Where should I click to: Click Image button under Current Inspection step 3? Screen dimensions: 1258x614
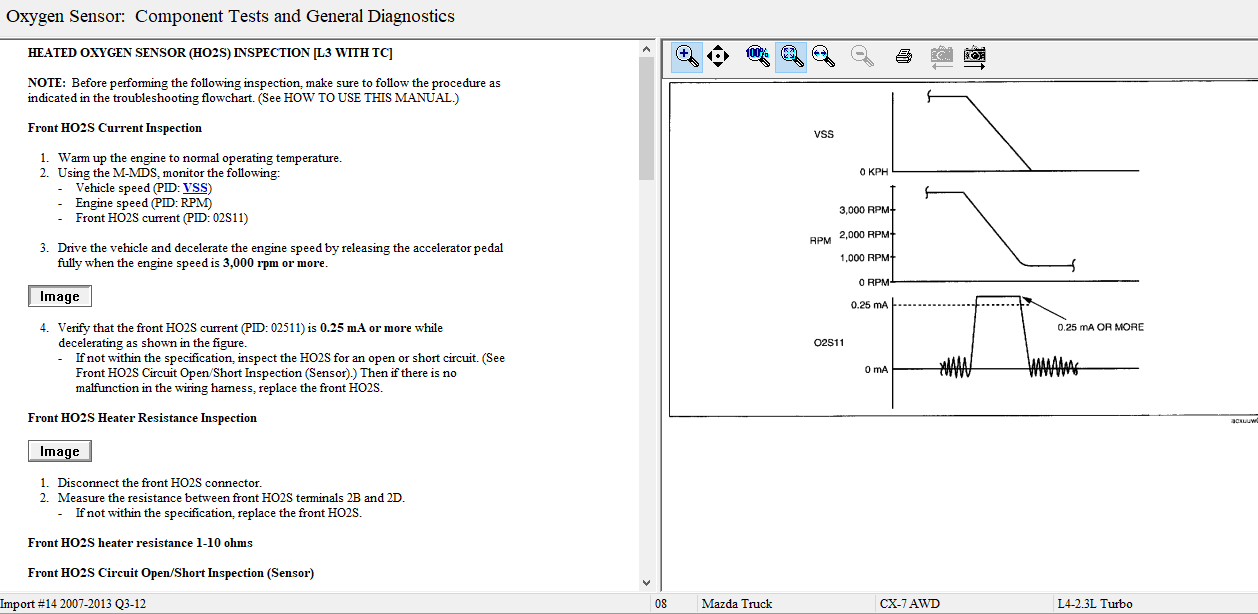pyautogui.click(x=59, y=296)
